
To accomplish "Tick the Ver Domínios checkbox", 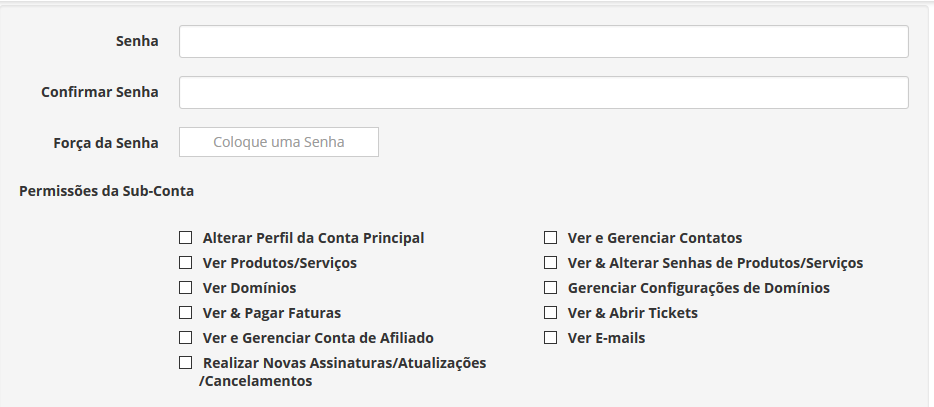I will 185,288.
